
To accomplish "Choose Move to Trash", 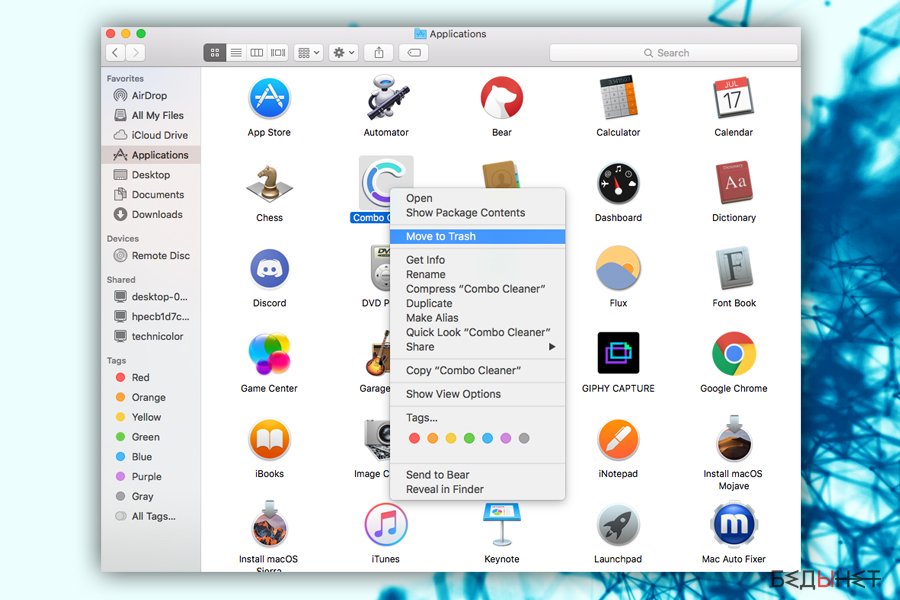I will tap(477, 236).
